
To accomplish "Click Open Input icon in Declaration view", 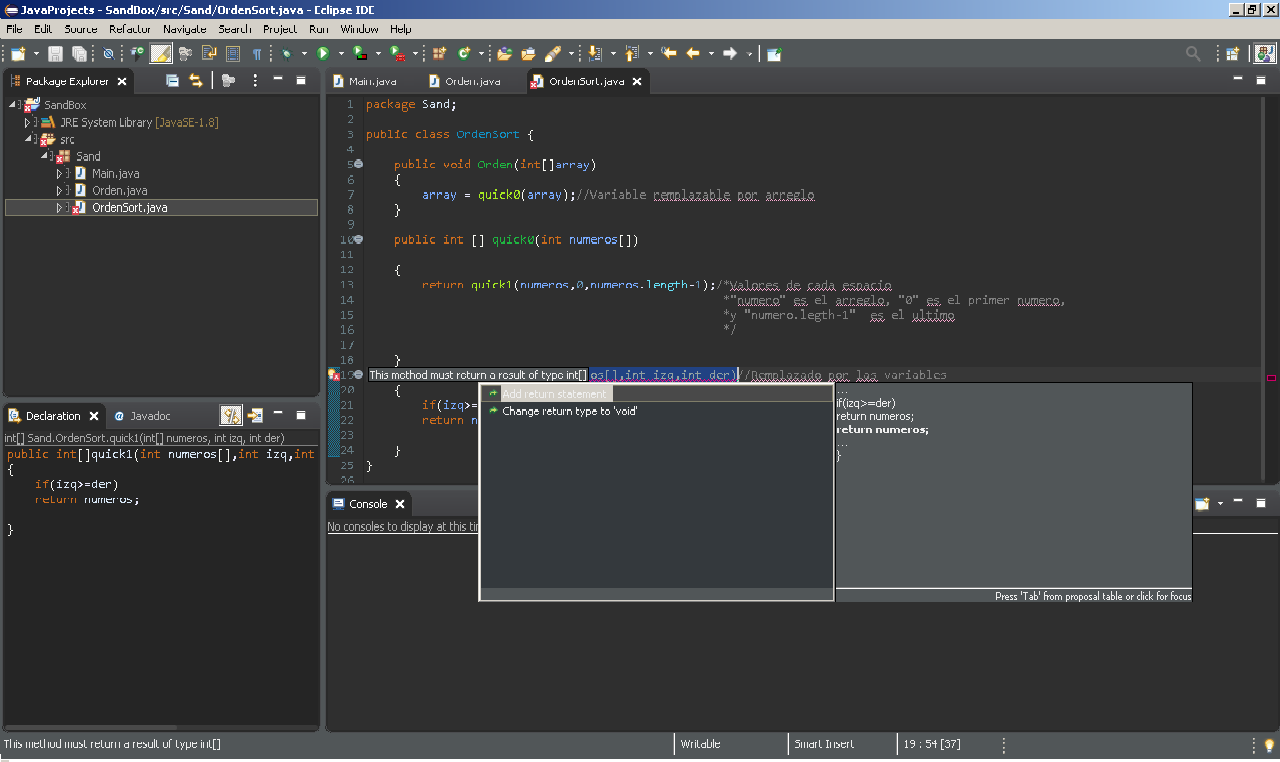I will coord(256,415).
